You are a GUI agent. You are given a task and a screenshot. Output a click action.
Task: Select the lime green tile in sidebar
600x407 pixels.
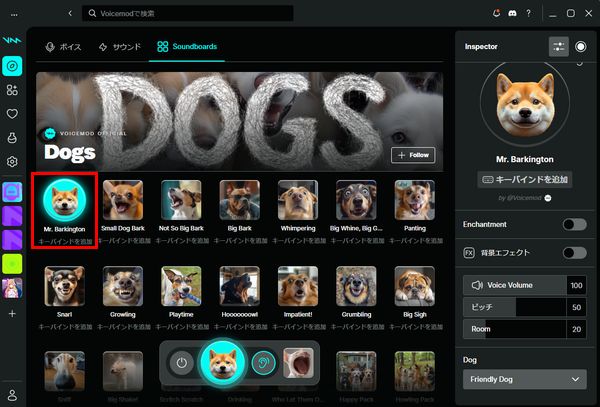tap(12, 264)
